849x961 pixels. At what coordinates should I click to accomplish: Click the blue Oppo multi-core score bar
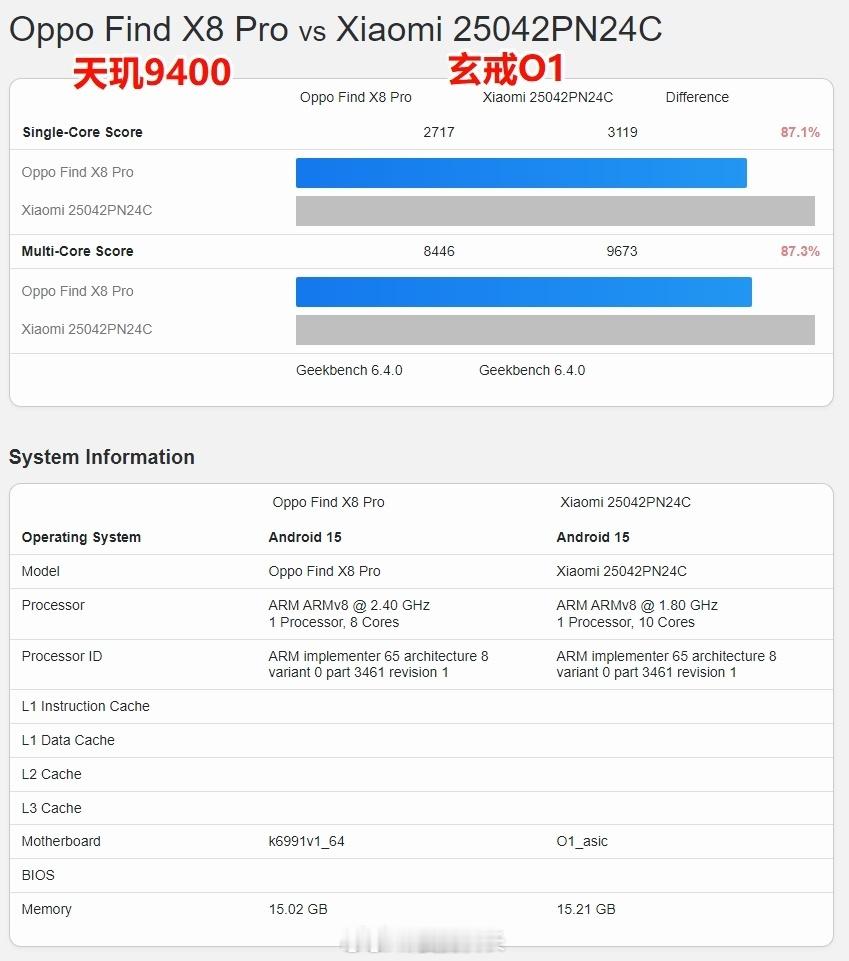click(x=523, y=292)
